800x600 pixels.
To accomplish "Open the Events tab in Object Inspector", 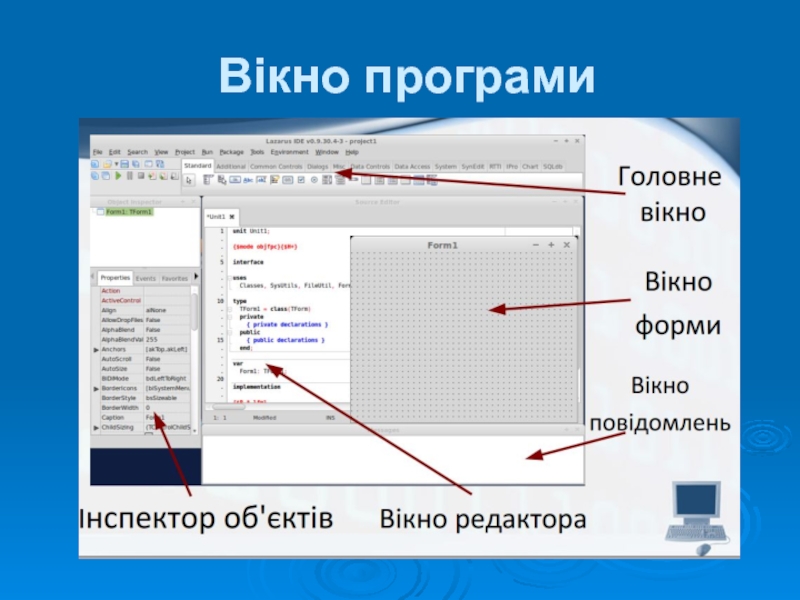I will [x=145, y=279].
